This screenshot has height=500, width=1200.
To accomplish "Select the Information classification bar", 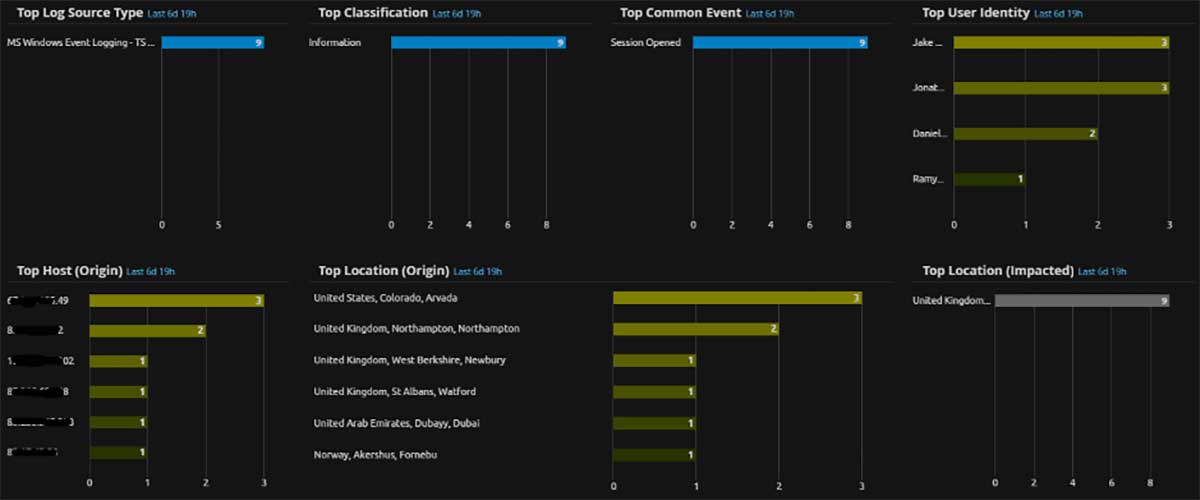I will [x=479, y=43].
